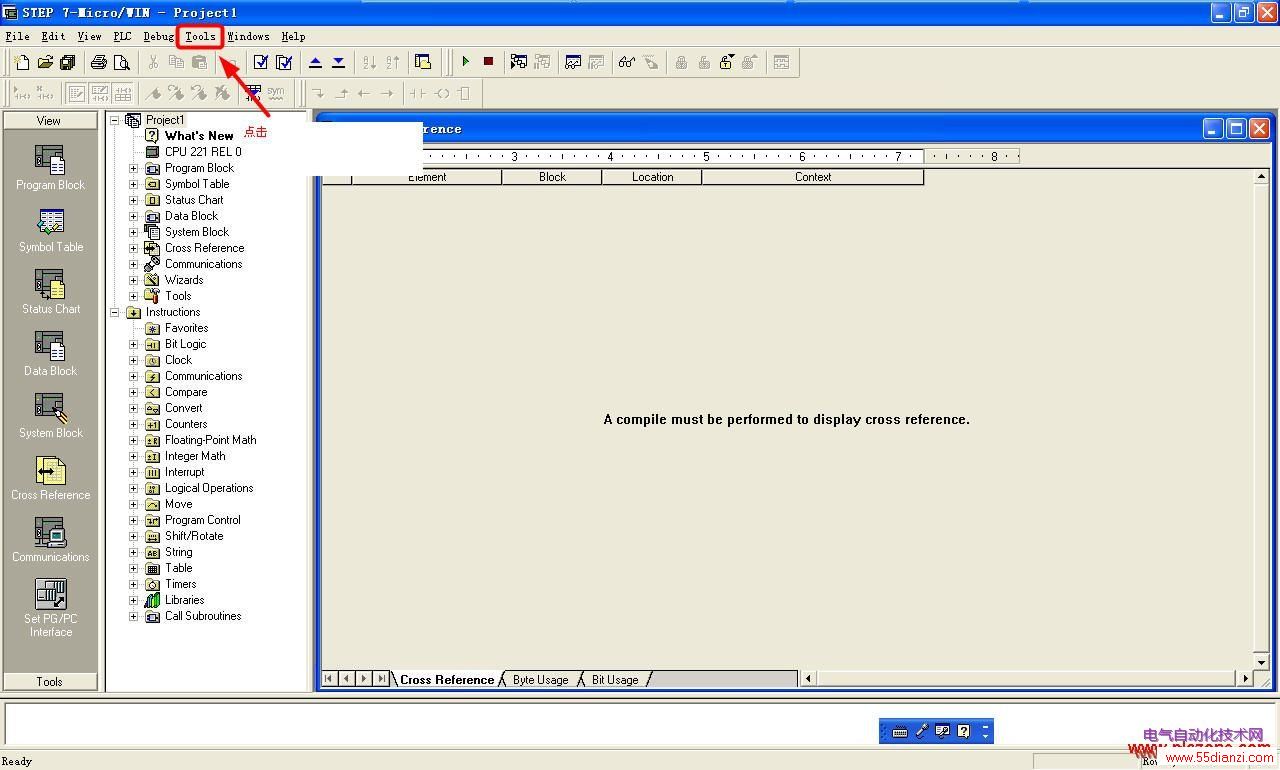Image resolution: width=1280 pixels, height=770 pixels.
Task: Click the floating toolbar keyboard icon
Action: click(900, 732)
